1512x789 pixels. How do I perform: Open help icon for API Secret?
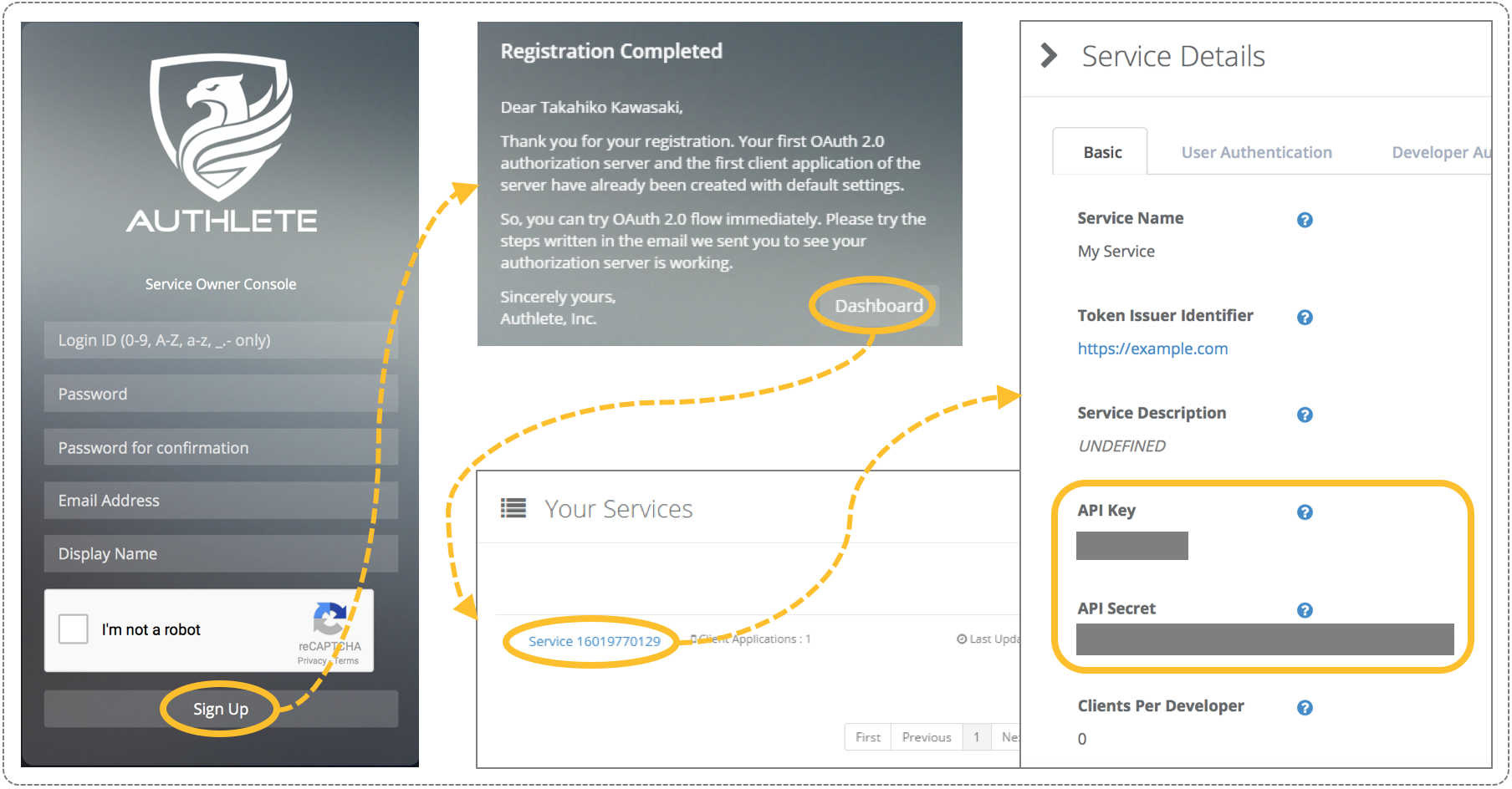tap(1305, 610)
